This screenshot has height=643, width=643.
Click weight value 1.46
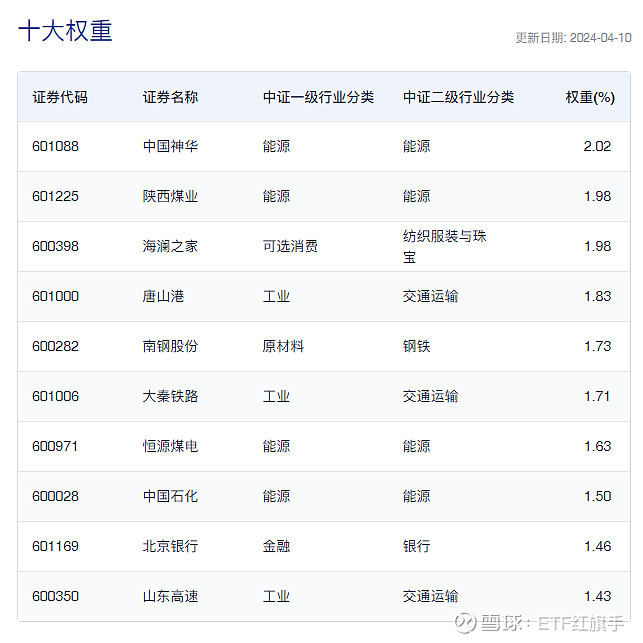point(597,547)
